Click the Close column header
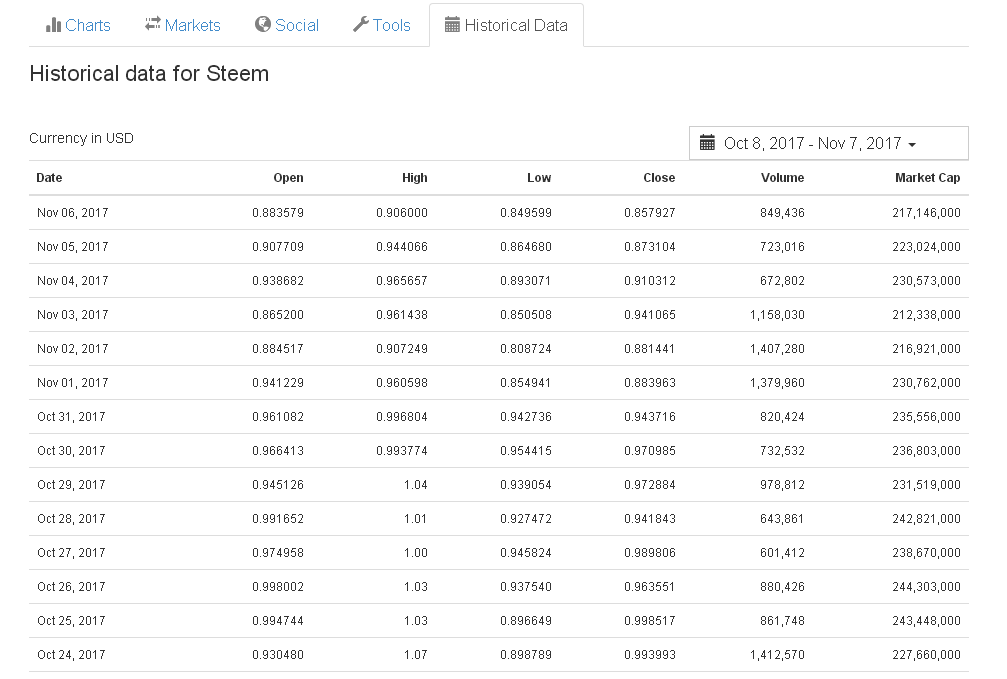 [659, 178]
